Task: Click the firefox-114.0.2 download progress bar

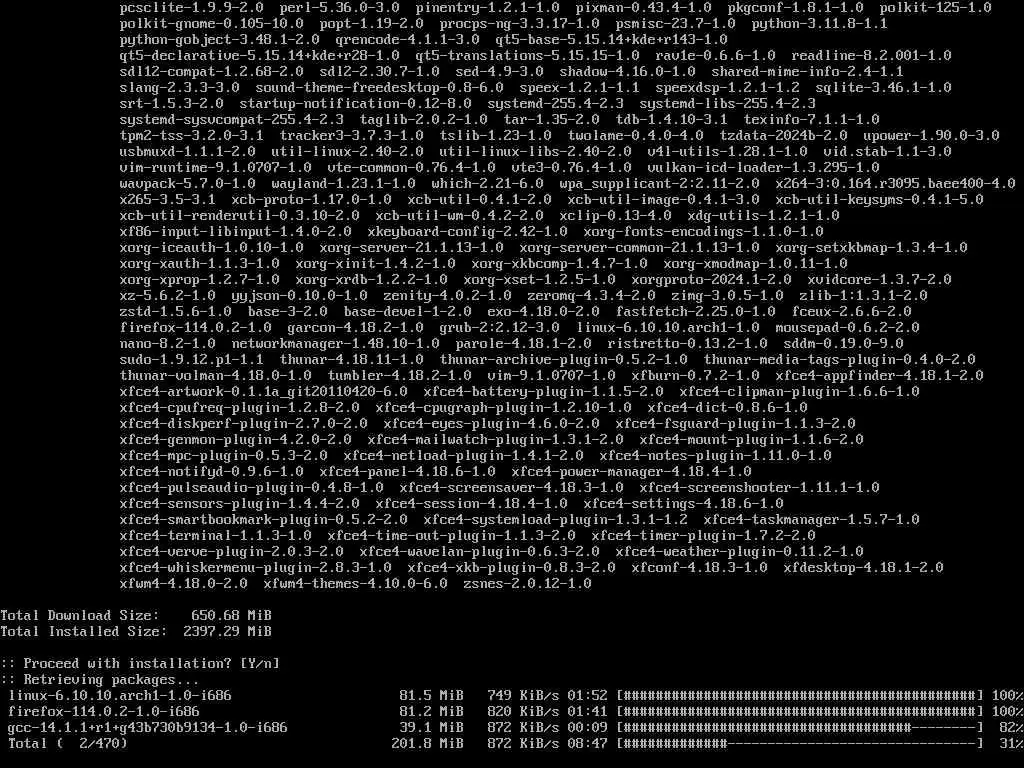Action: (800, 711)
